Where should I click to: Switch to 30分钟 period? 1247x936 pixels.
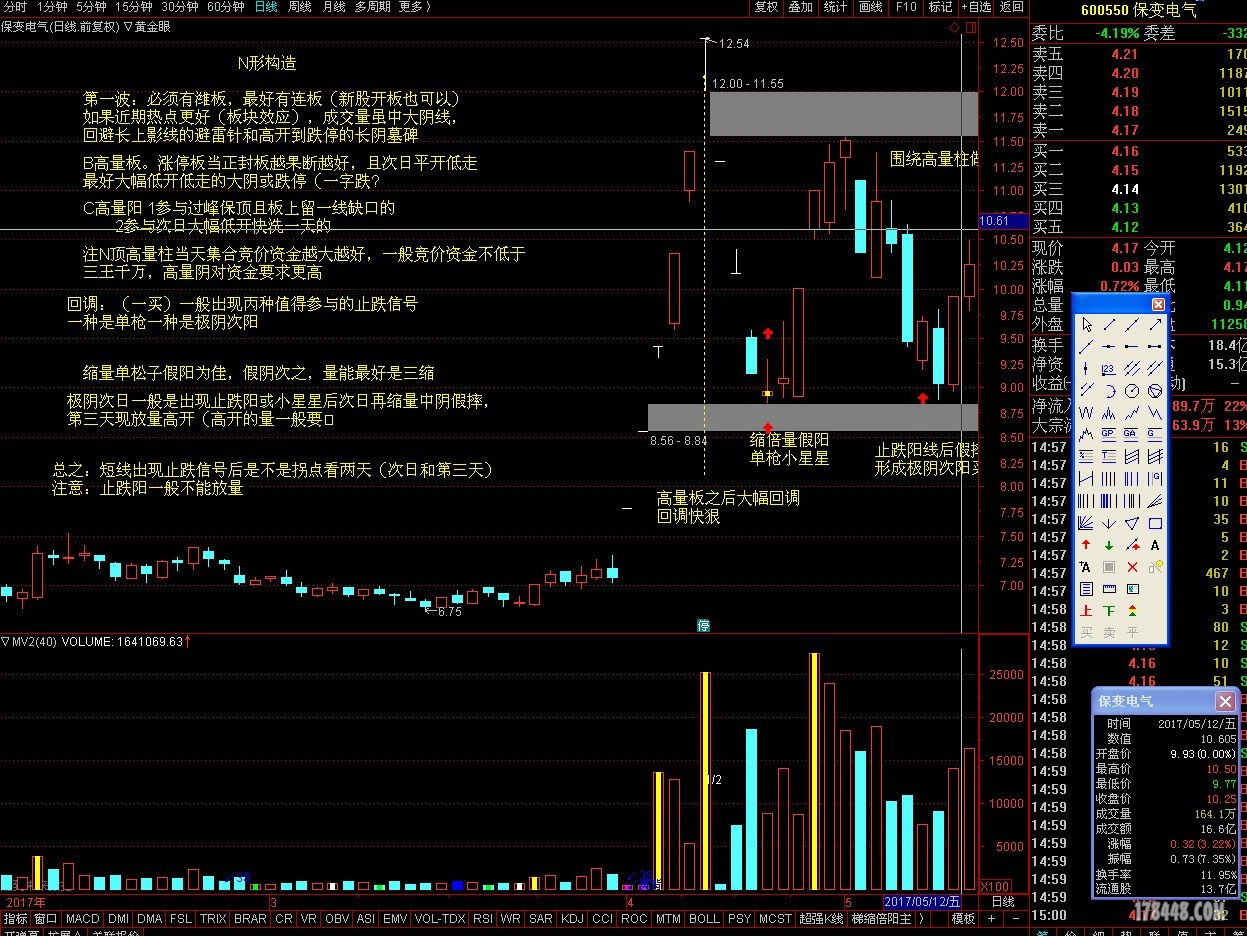click(180, 7)
